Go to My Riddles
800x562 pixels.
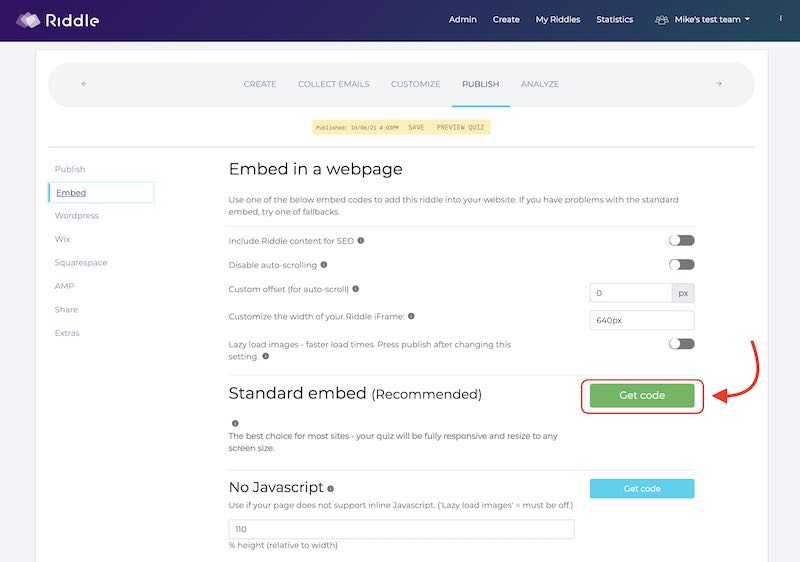[558, 19]
